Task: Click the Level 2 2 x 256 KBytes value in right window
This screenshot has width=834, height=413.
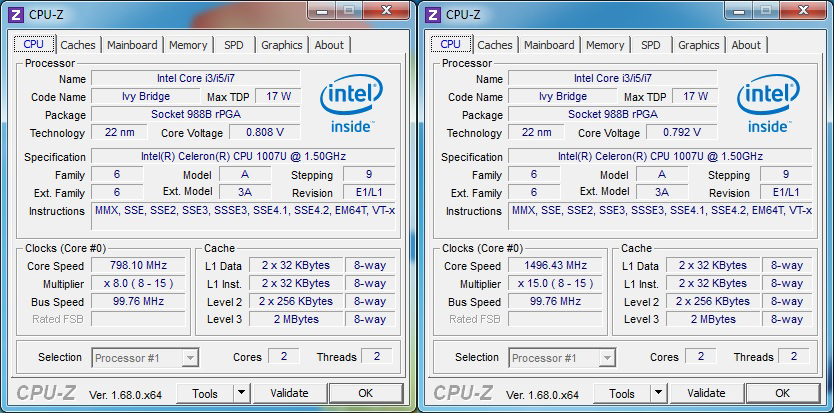Action: point(713,301)
